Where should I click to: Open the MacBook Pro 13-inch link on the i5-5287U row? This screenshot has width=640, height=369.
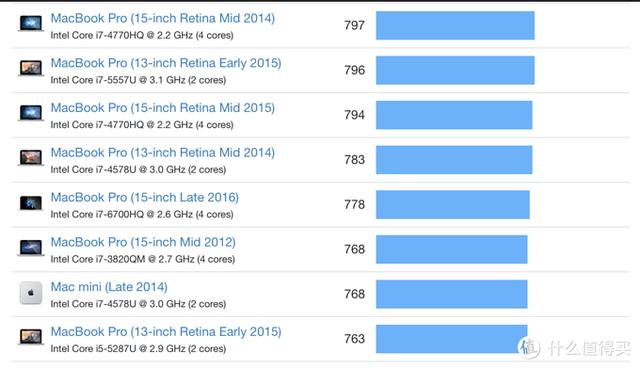click(x=166, y=332)
